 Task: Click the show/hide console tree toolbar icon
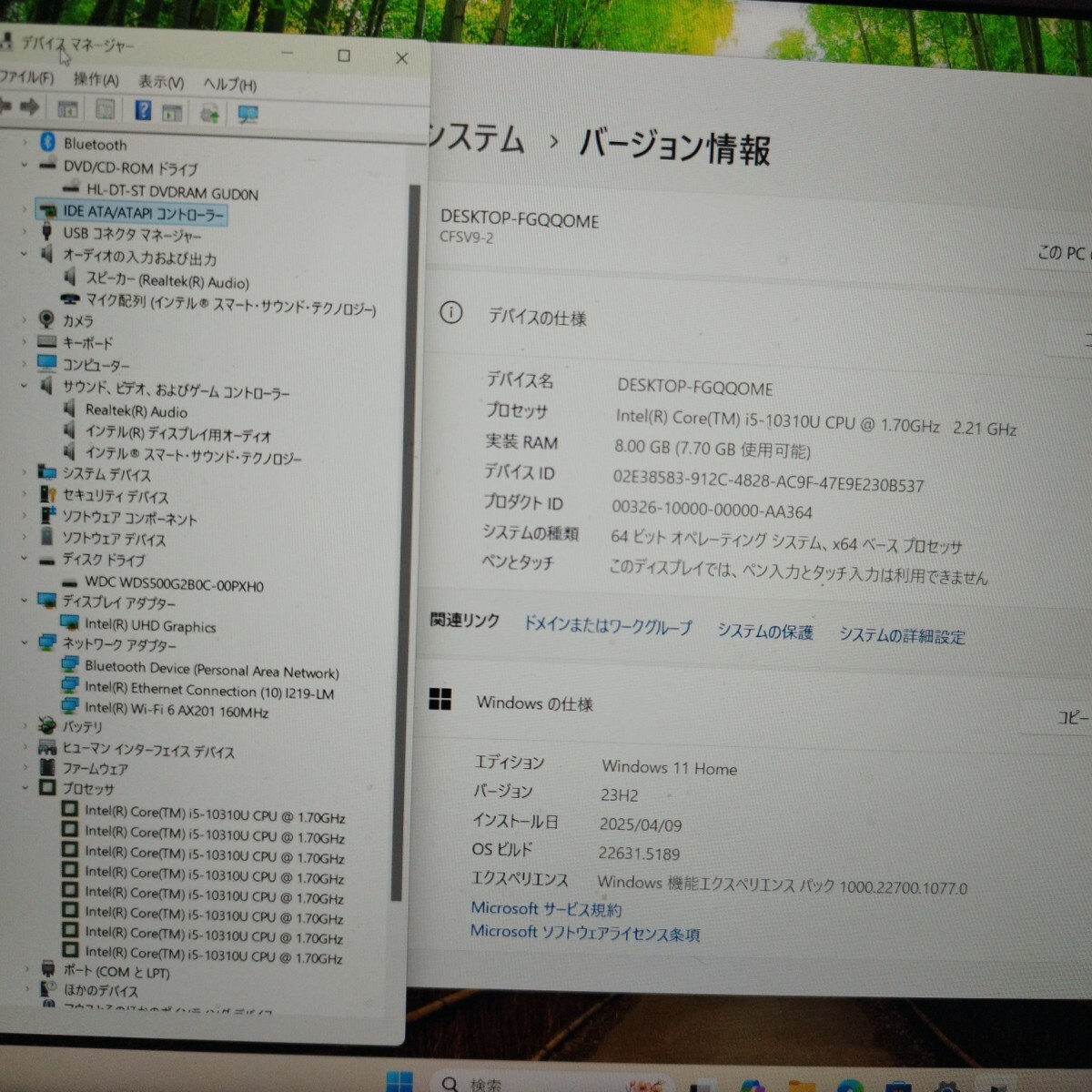(68, 109)
